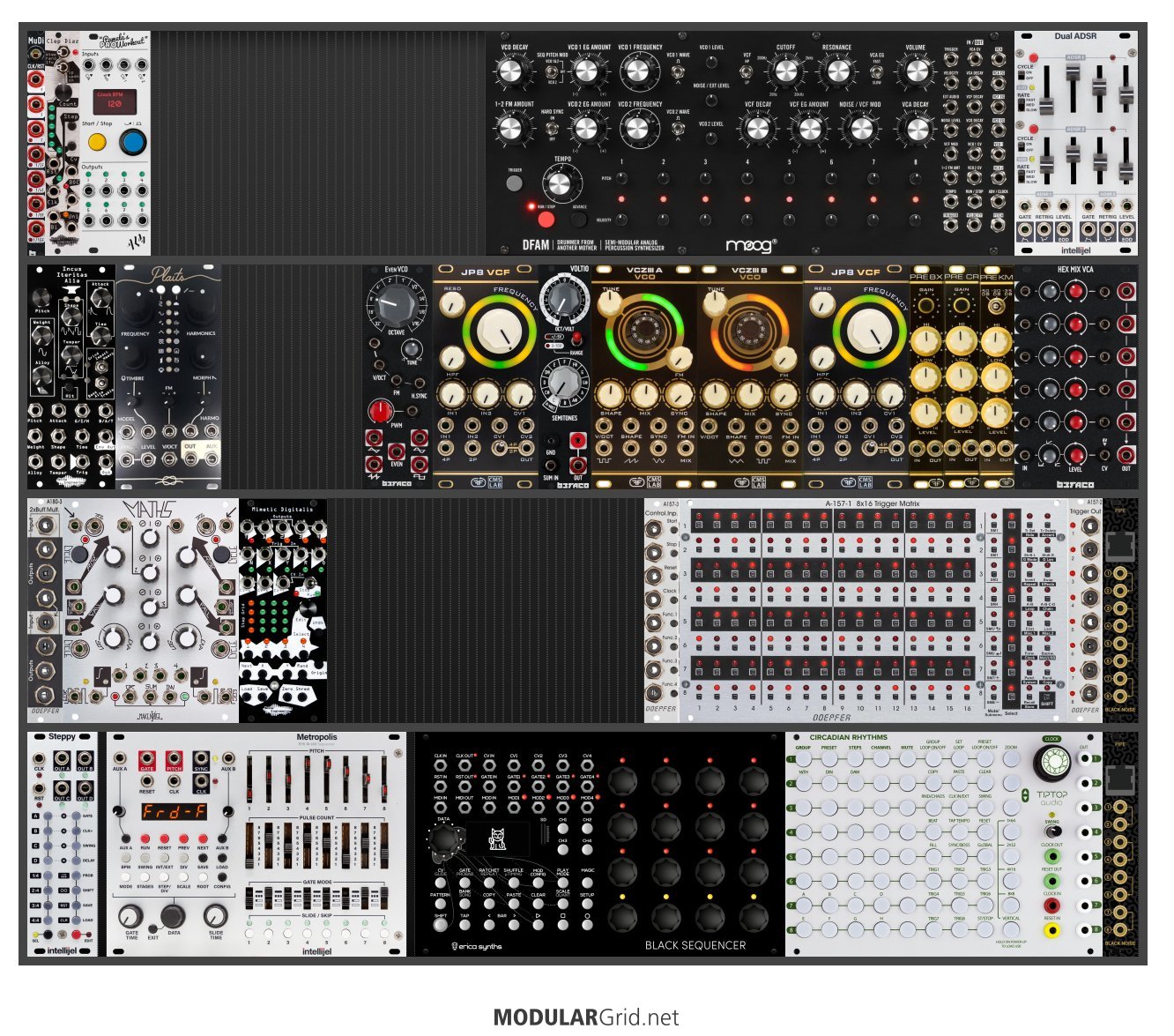Click the DFAM TEMPO knob
The height and width of the screenshot is (1036, 1174).
(561, 185)
